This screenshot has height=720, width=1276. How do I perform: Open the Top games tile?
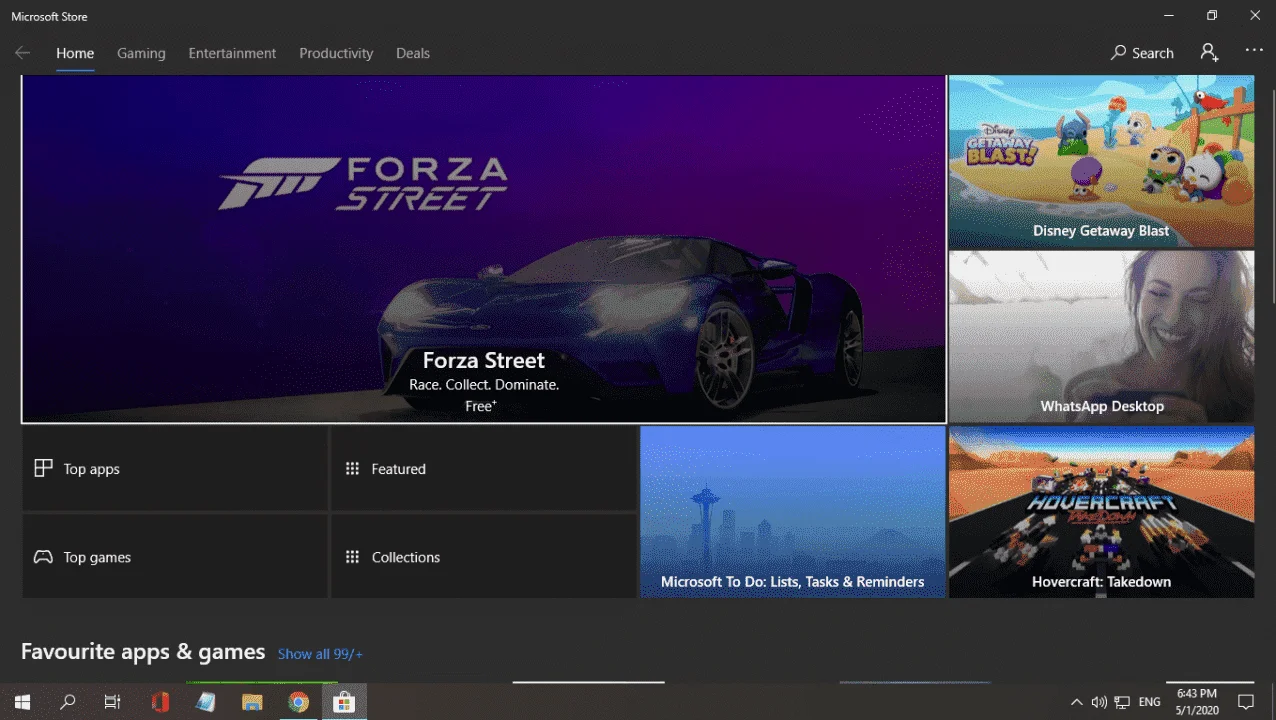175,556
